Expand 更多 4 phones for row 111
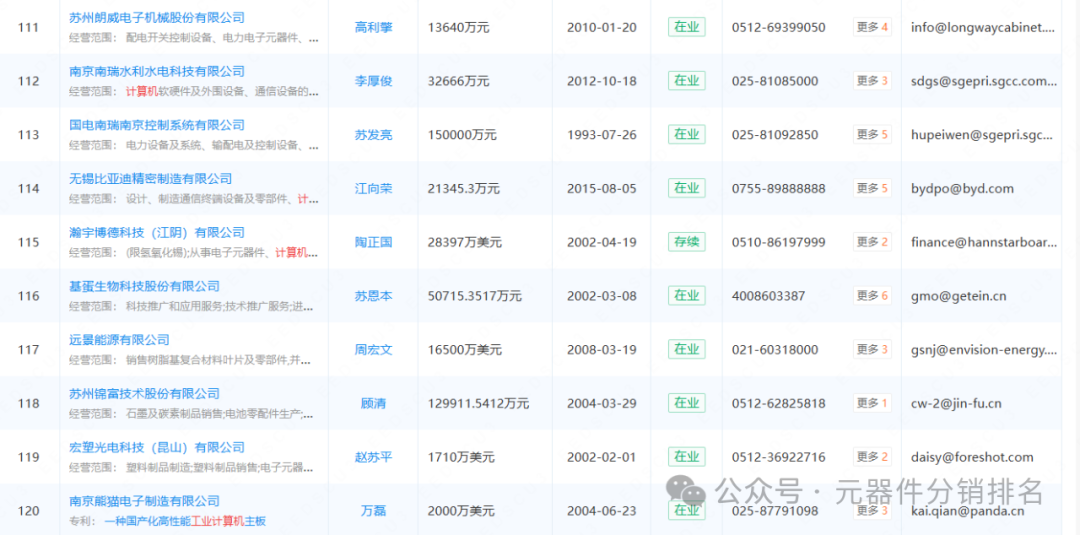 click(x=872, y=28)
